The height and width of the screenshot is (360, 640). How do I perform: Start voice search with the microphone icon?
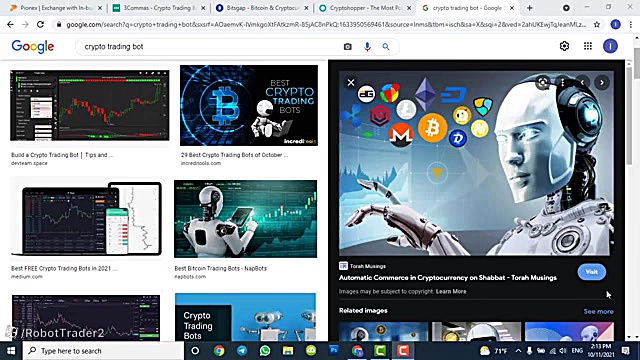coord(367,47)
